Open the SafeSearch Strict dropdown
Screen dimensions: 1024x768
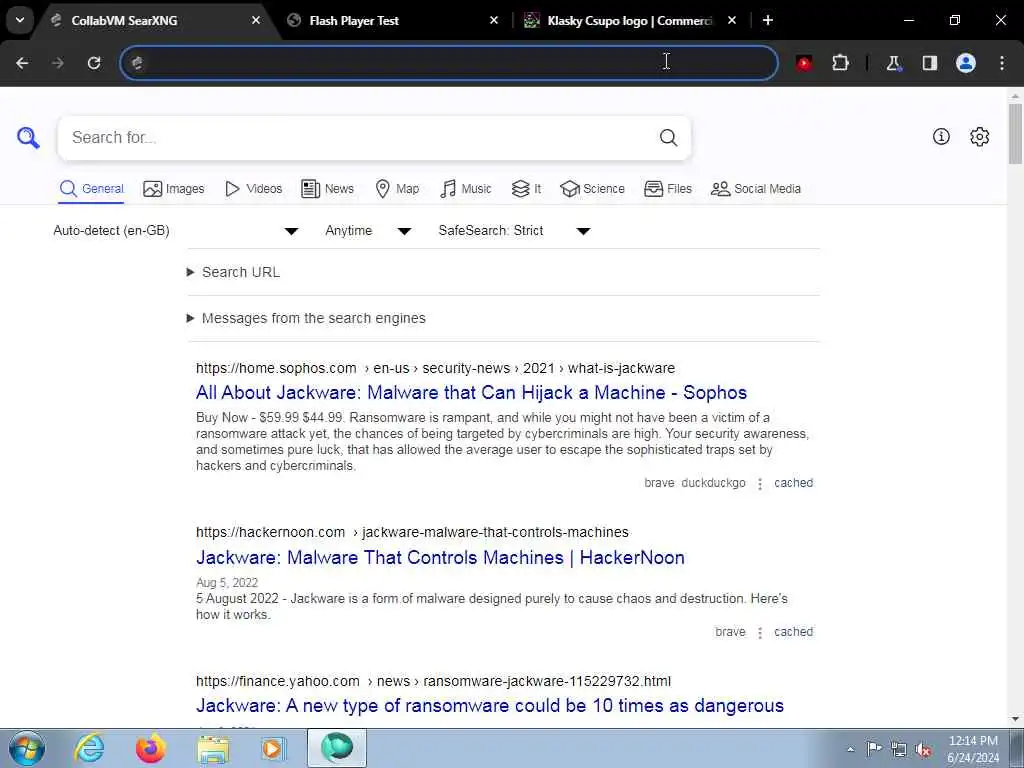[515, 231]
